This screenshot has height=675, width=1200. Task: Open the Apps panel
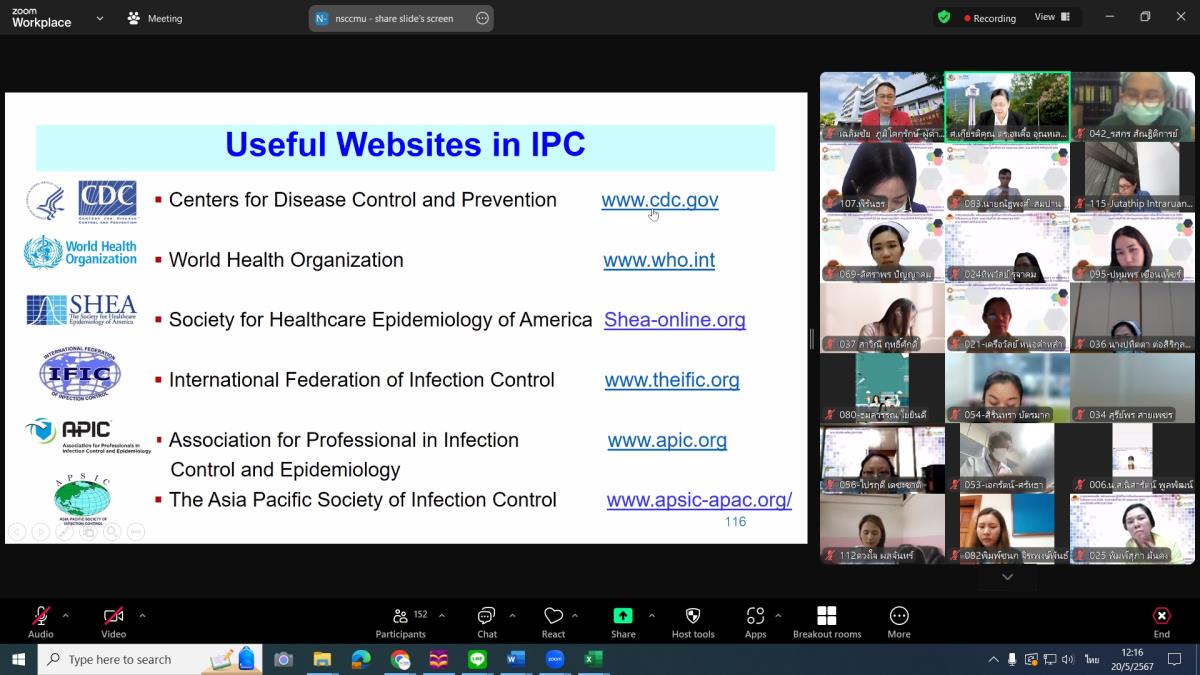pos(756,621)
